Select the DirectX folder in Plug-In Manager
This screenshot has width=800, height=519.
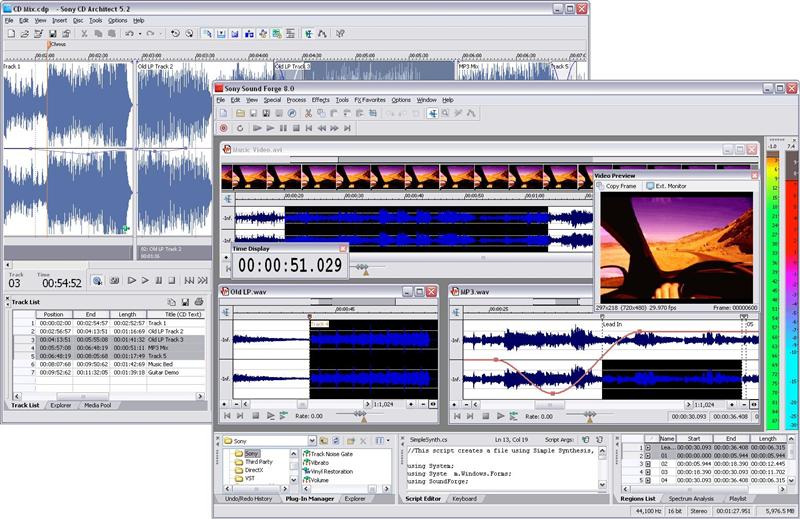[249, 470]
